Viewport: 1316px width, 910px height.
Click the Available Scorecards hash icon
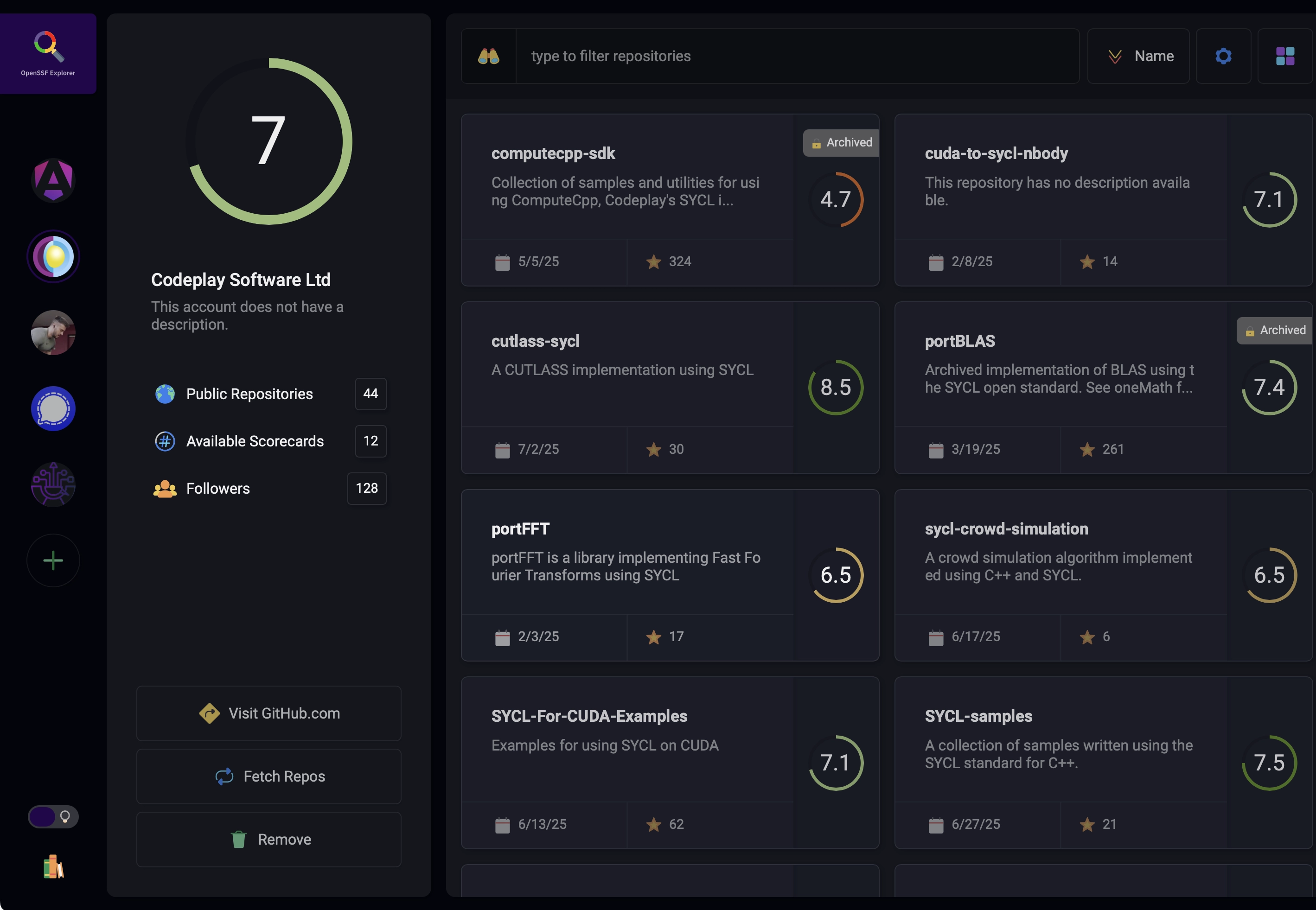(166, 441)
